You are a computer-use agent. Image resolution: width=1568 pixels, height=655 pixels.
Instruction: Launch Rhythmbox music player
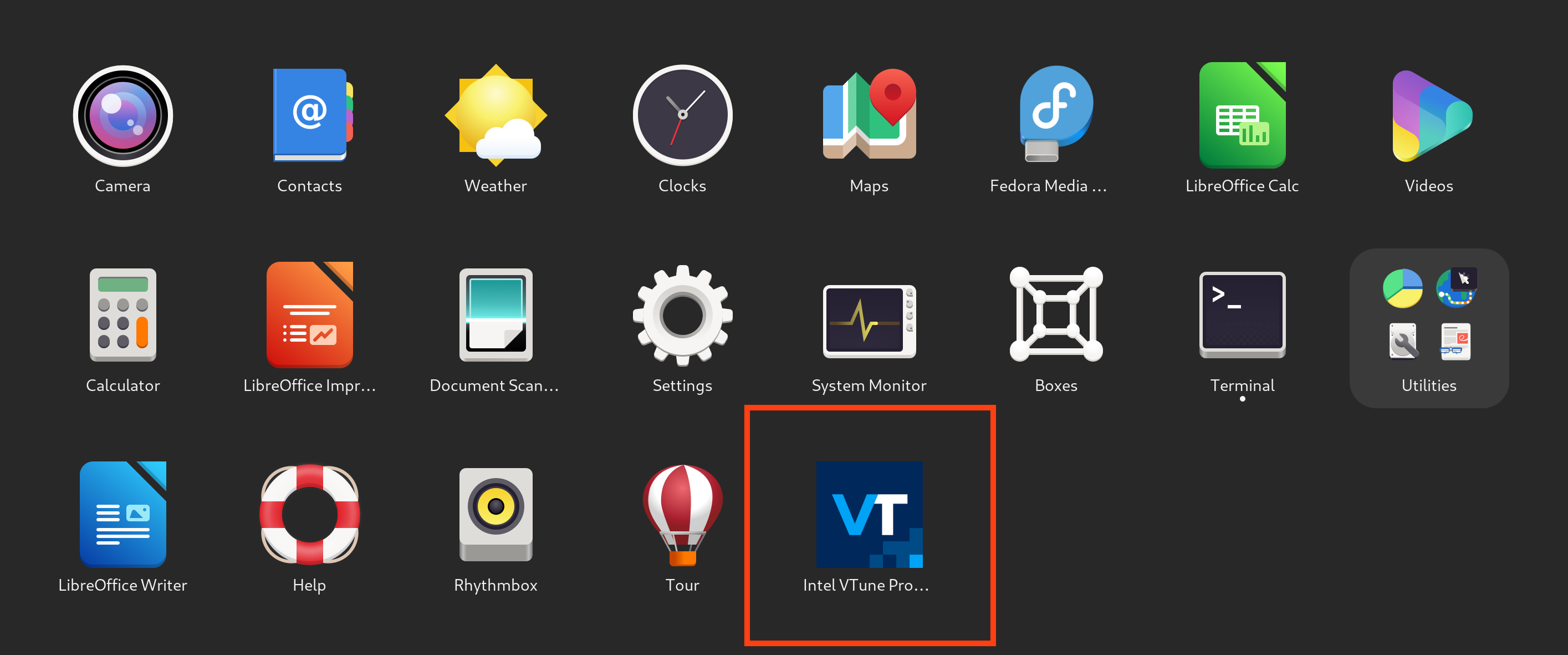pyautogui.click(x=495, y=516)
